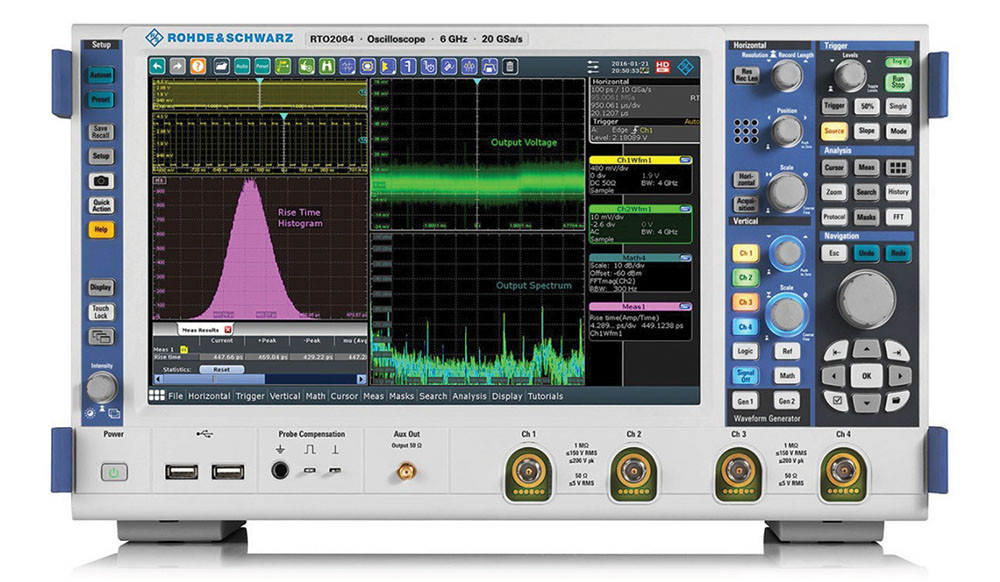Click the trigger Levels knob
The height and width of the screenshot is (582, 1000).
click(850, 76)
